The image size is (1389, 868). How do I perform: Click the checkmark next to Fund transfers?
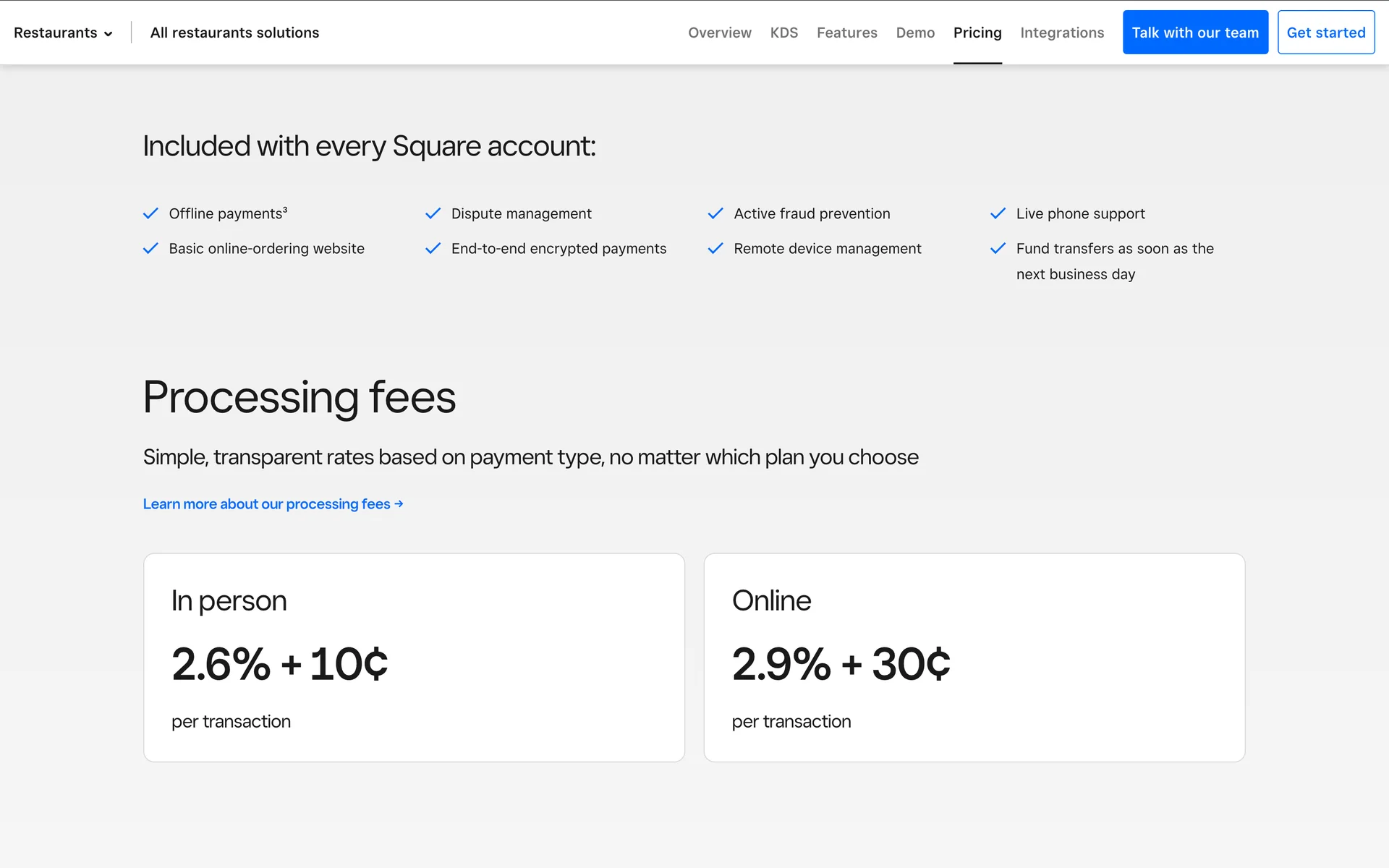tap(998, 248)
